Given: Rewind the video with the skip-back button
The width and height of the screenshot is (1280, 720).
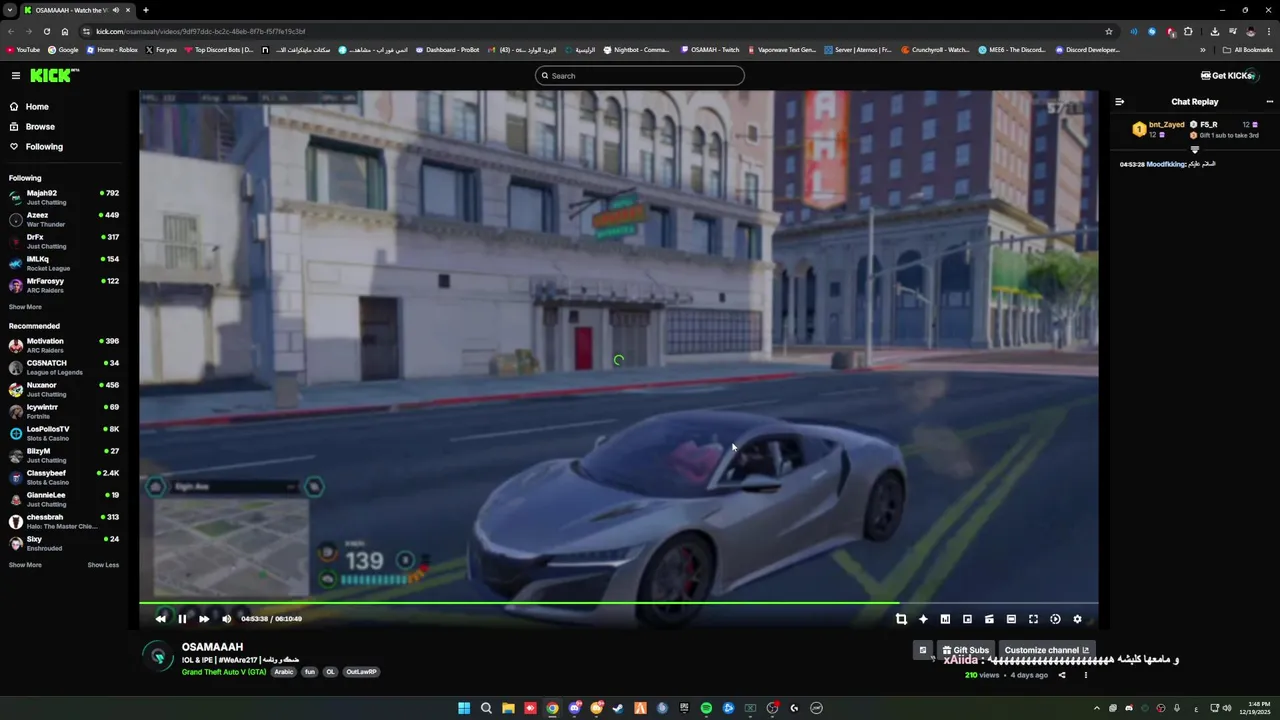Looking at the screenshot, I should (x=160, y=619).
